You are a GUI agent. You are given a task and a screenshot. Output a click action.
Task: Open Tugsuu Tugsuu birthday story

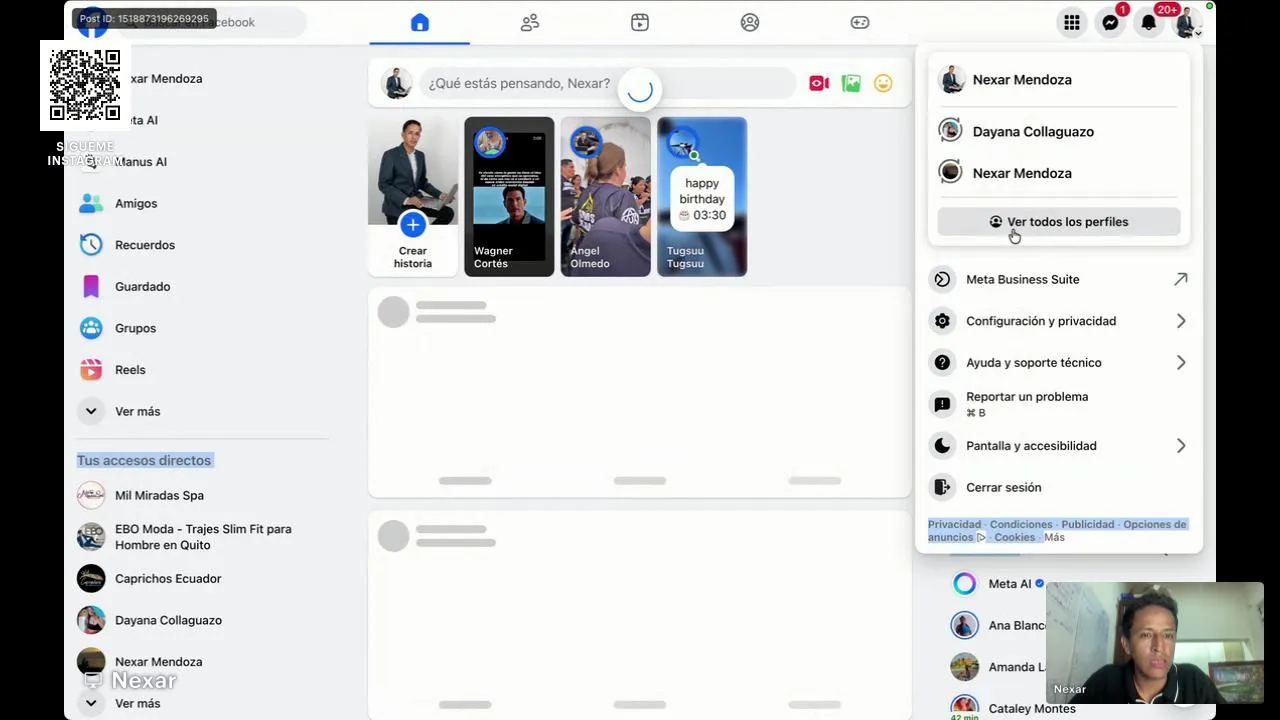(702, 197)
